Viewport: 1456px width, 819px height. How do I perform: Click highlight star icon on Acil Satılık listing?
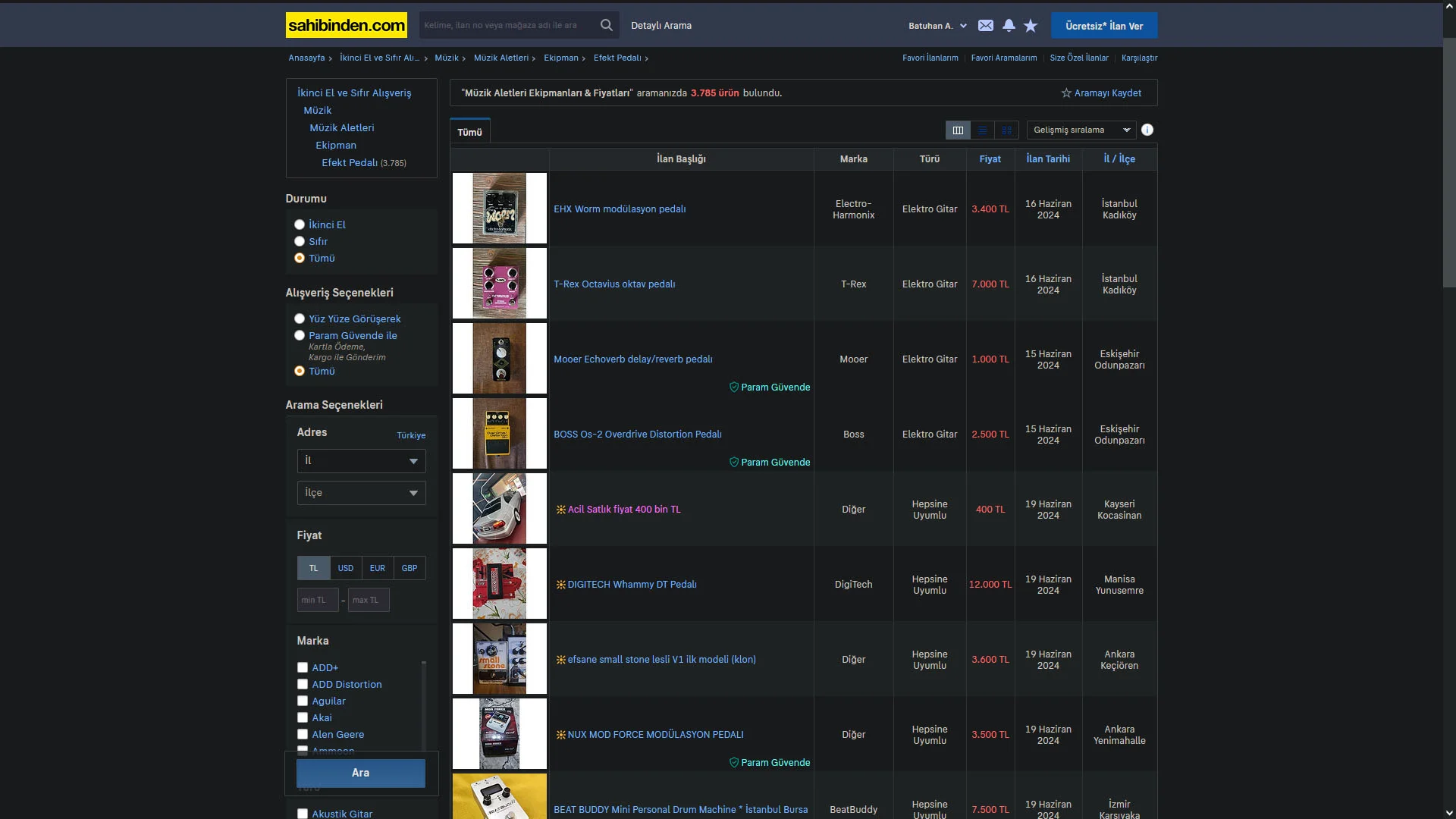tap(561, 510)
